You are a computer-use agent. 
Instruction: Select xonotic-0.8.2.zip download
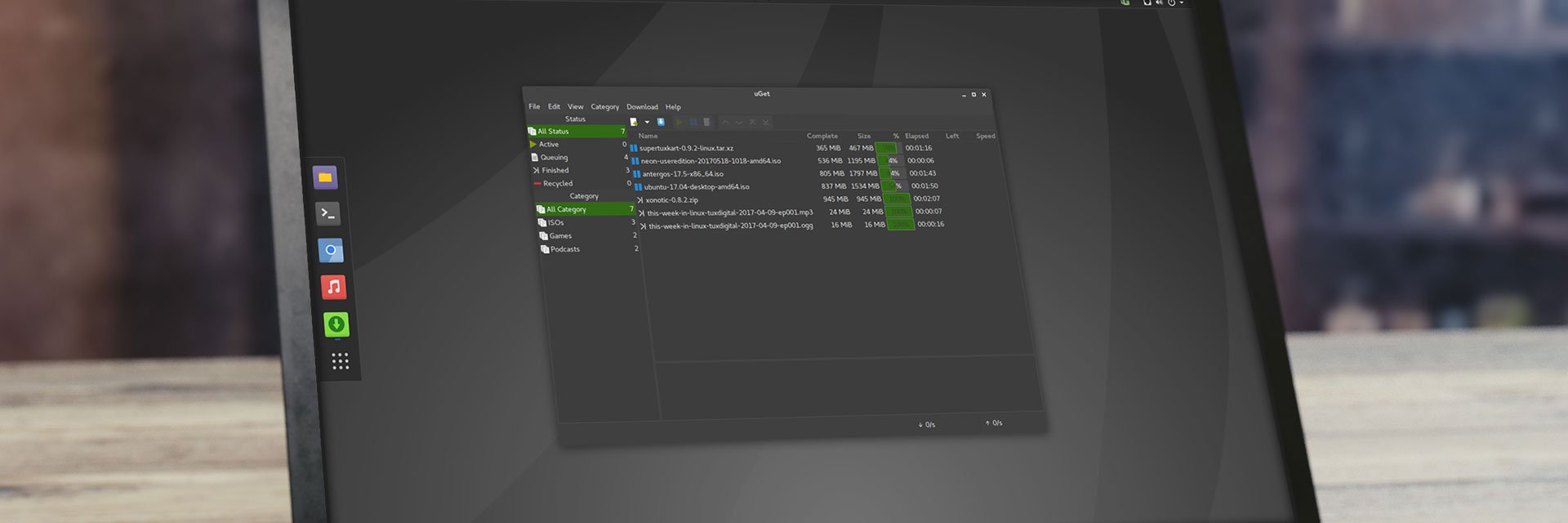point(672,199)
